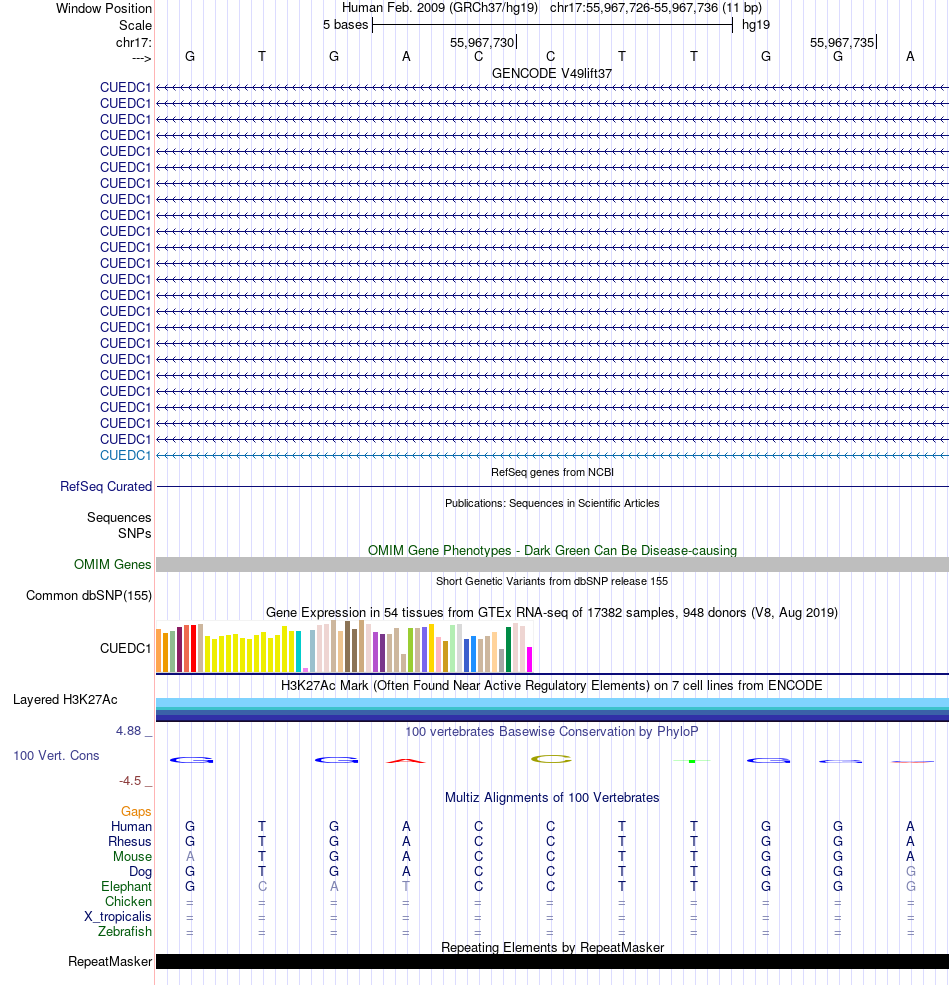The width and height of the screenshot is (950, 985).
Task: Click the Mouse alignment row label
Action: tap(133, 857)
